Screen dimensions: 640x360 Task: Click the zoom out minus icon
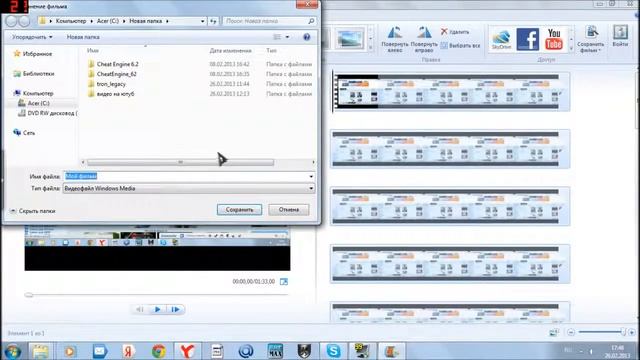point(571,332)
